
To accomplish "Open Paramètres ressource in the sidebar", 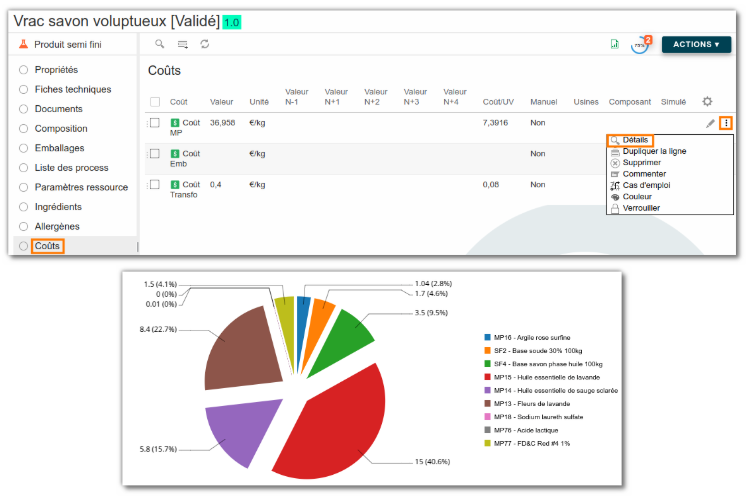I will point(81,187).
